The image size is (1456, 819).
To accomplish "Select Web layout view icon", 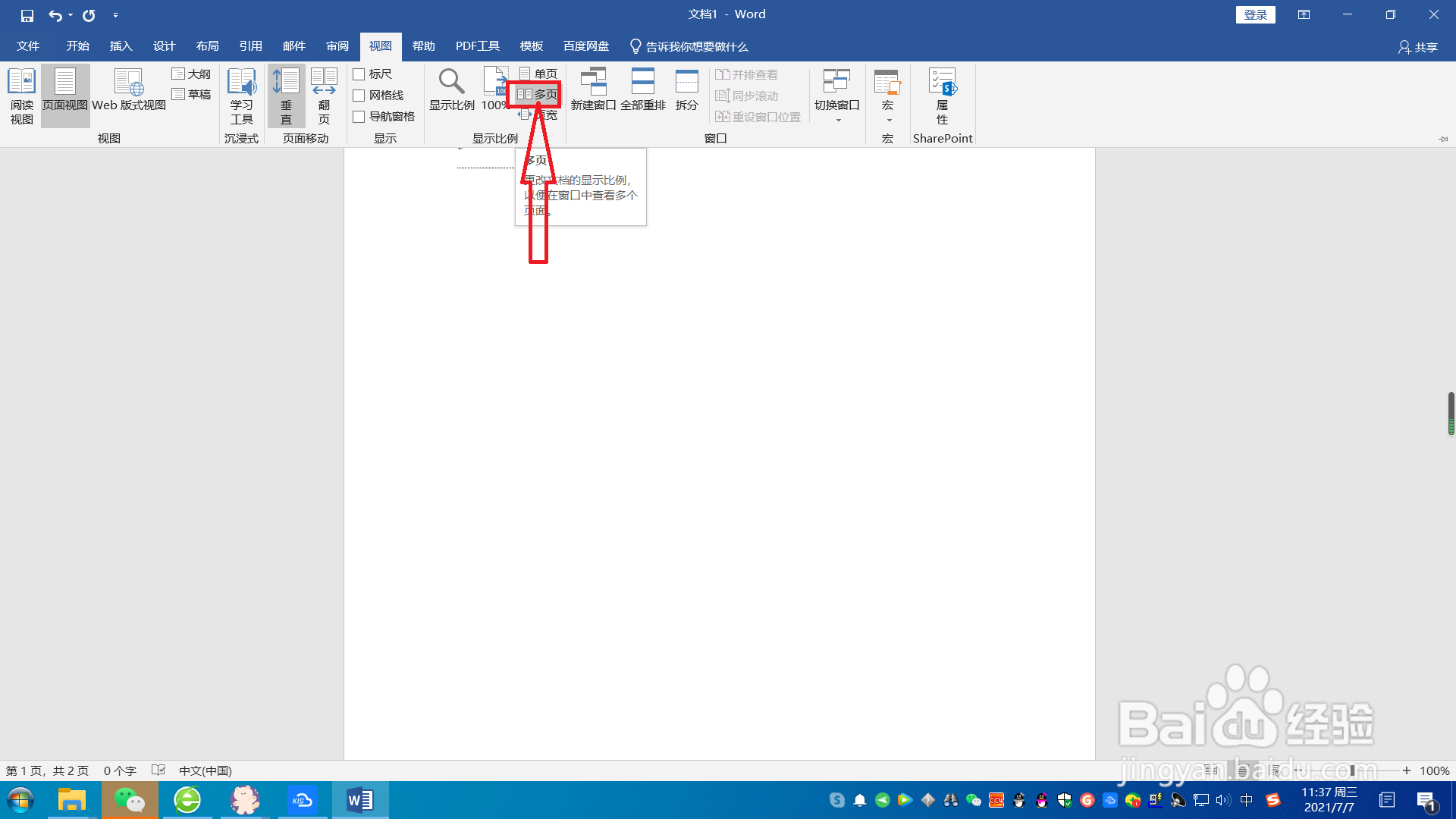I will 128,91.
